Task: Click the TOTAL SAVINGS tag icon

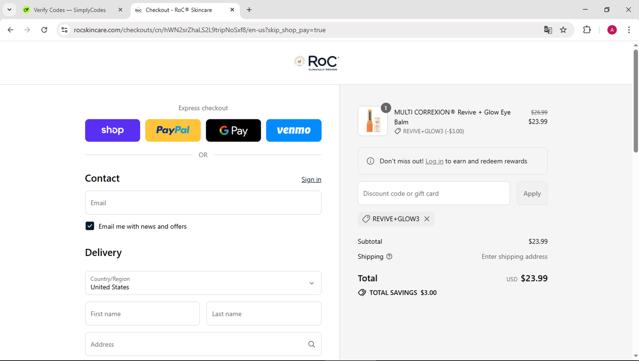Action: click(x=362, y=293)
